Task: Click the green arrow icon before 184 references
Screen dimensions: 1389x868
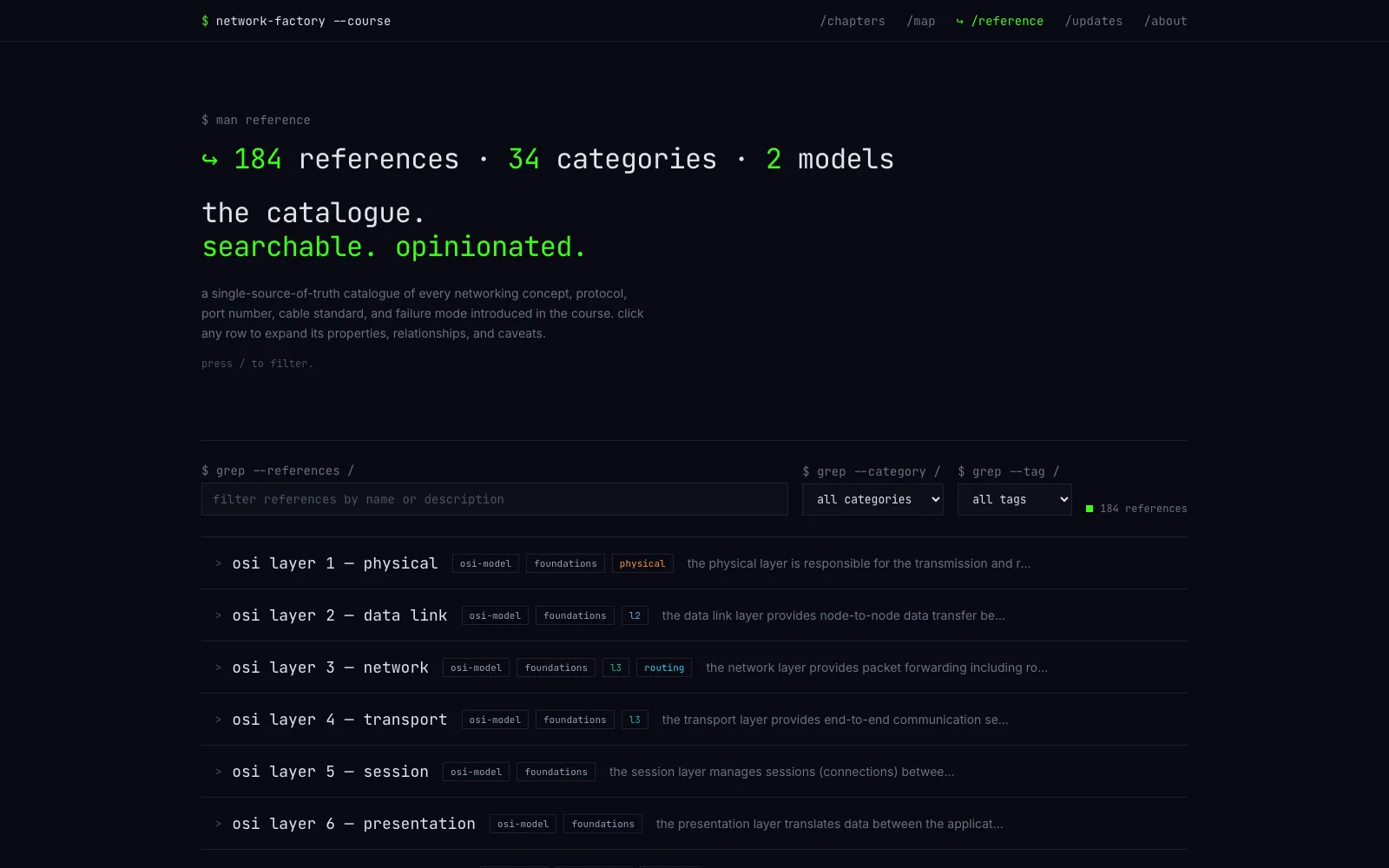Action: pyautogui.click(x=209, y=160)
